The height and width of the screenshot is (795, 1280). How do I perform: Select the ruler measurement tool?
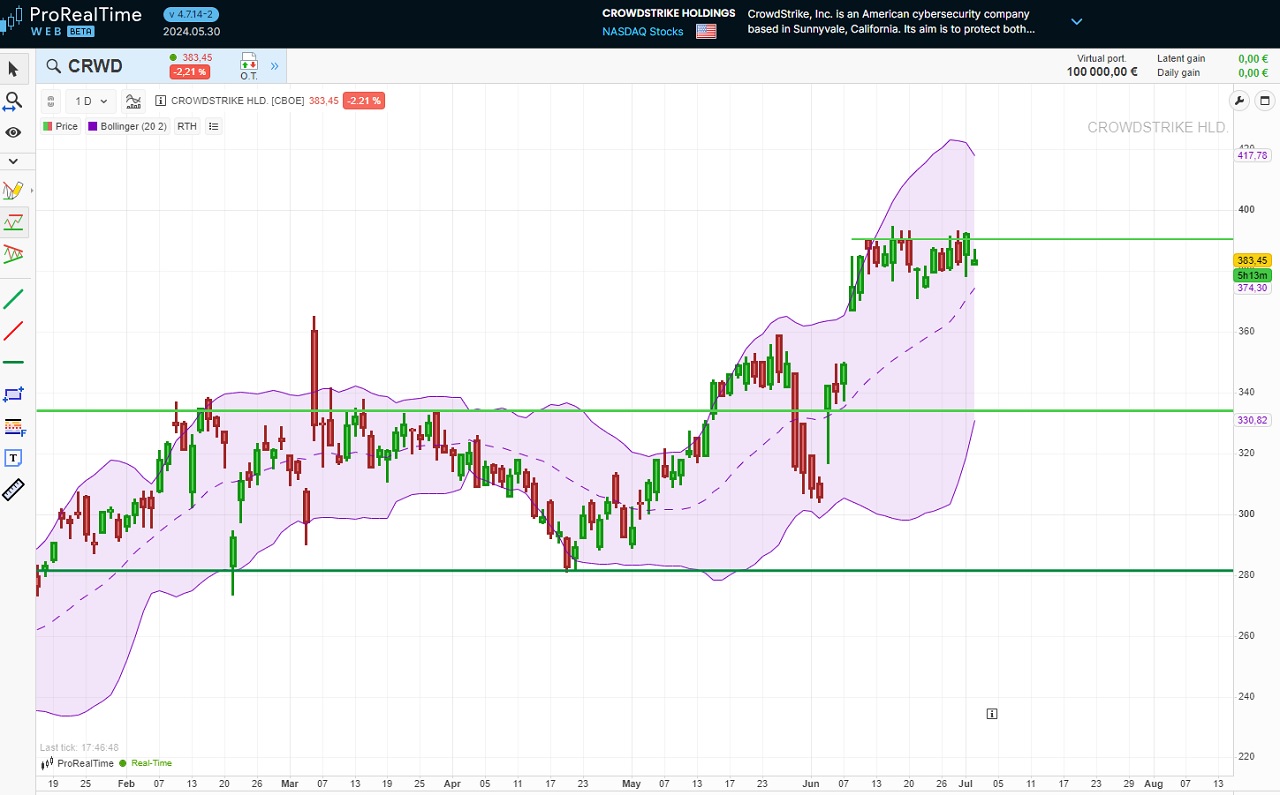13,490
